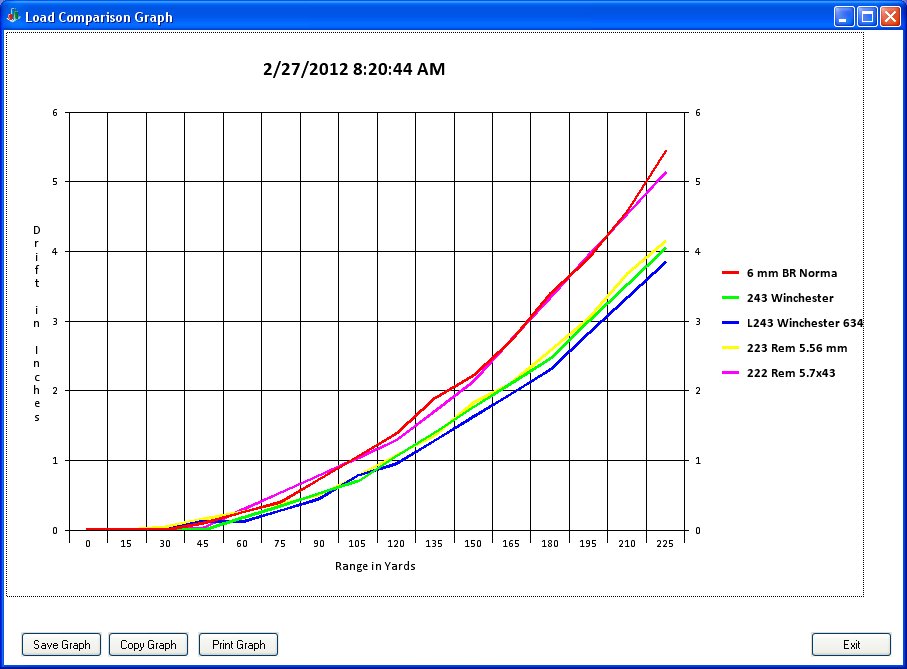Select the 222 Rem 5.7x43 legend label
This screenshot has height=669, width=907.
(791, 373)
